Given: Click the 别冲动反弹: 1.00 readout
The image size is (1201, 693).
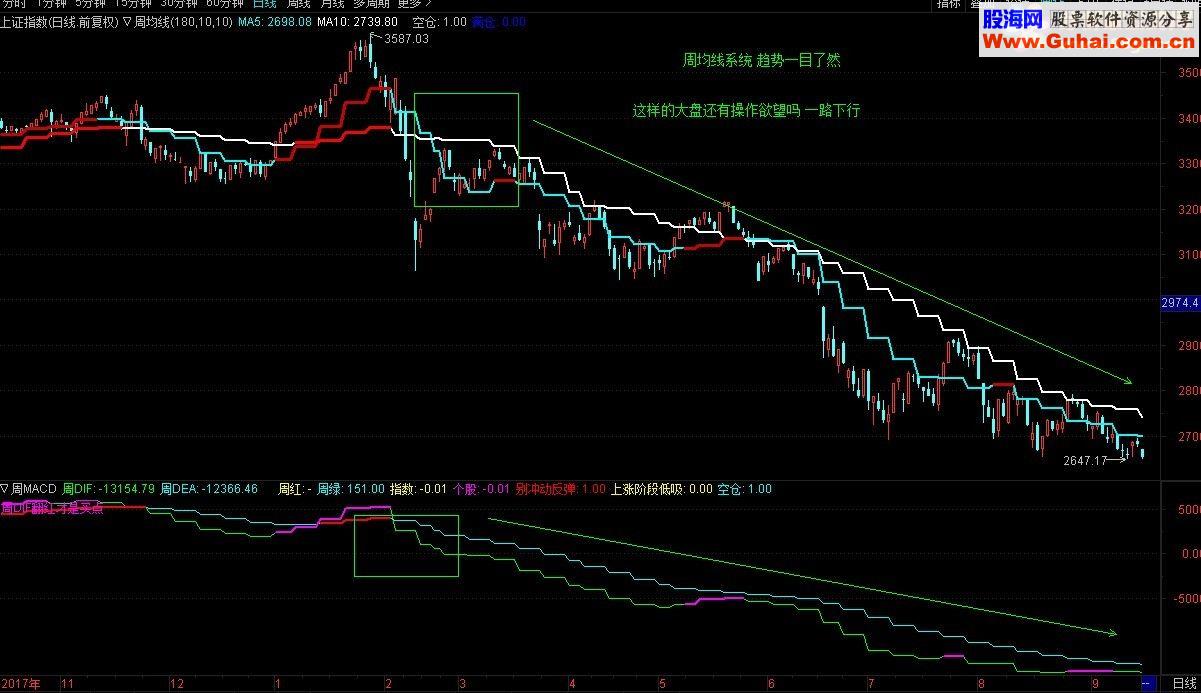Looking at the screenshot, I should 561,489.
